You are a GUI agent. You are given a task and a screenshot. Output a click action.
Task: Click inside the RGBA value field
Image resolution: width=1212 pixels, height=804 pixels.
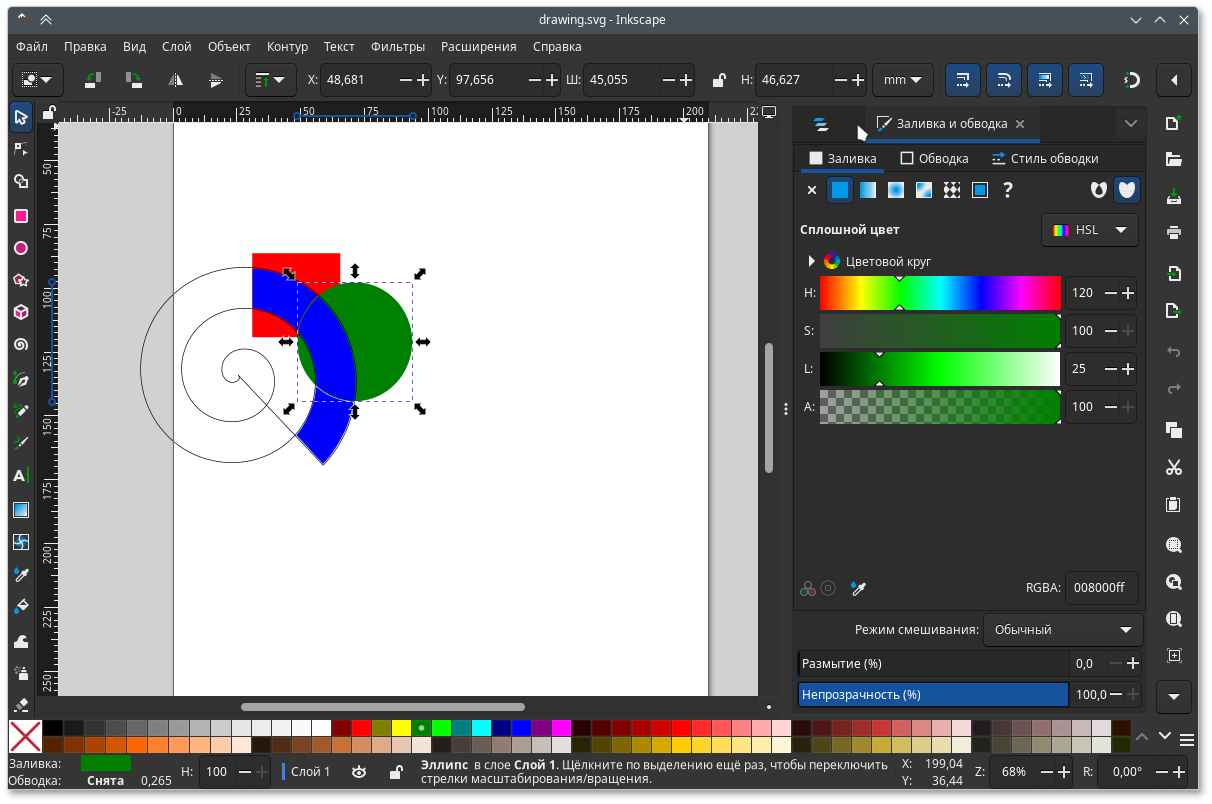[x=1101, y=588]
